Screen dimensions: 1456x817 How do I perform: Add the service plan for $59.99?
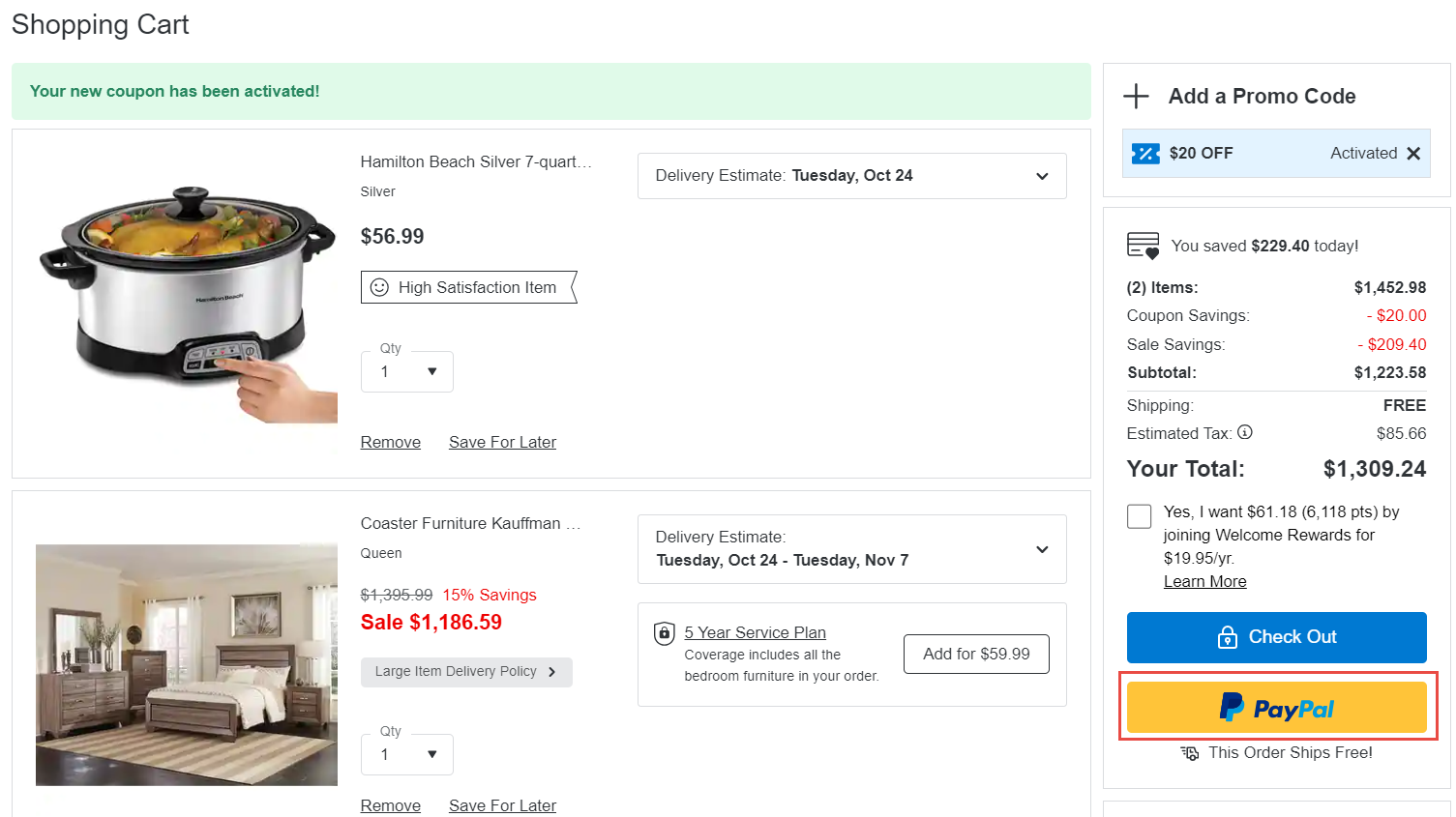(975, 655)
